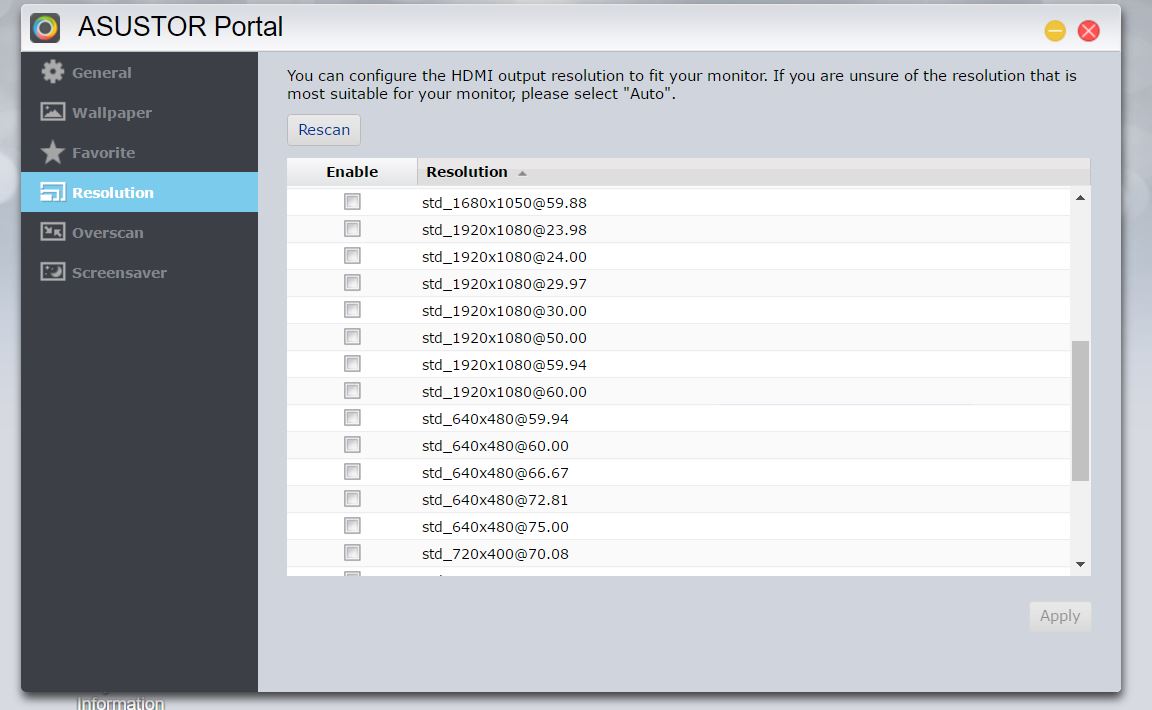
Task: Select the std_1680x1050@59.88 text
Action: [x=504, y=203]
